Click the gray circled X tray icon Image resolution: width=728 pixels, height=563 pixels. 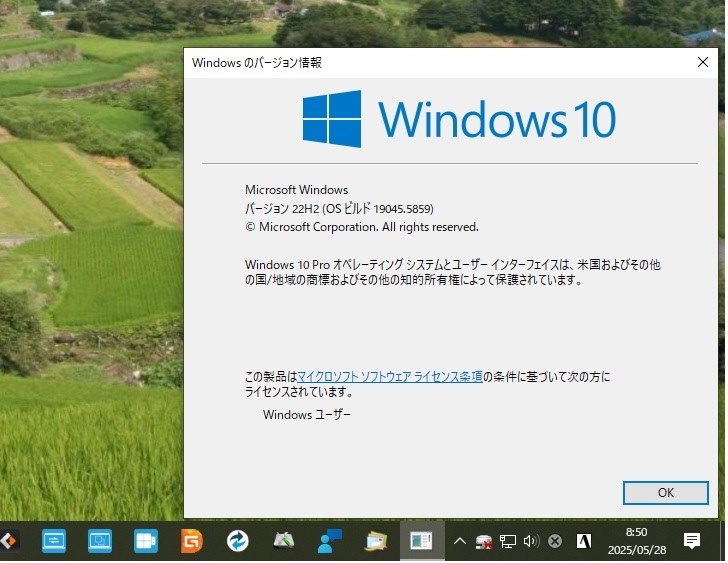556,542
